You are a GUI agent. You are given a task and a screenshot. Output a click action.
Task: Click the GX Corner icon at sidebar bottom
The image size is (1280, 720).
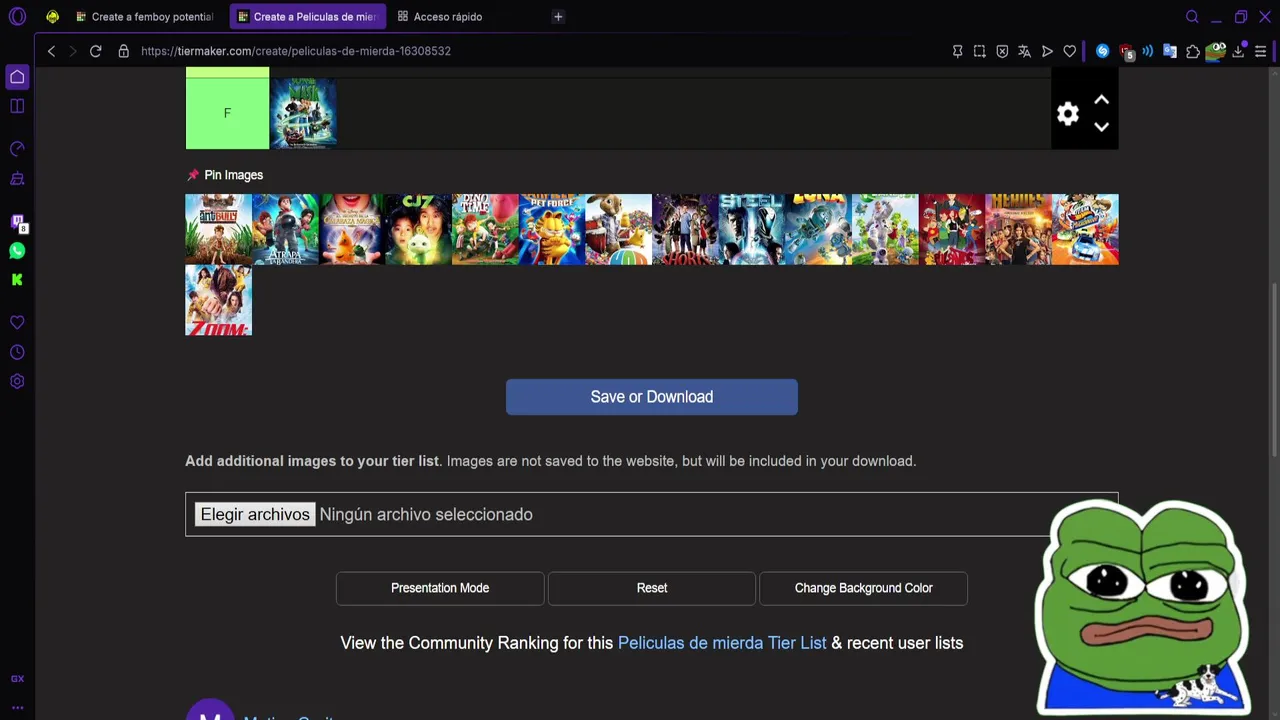(x=17, y=679)
